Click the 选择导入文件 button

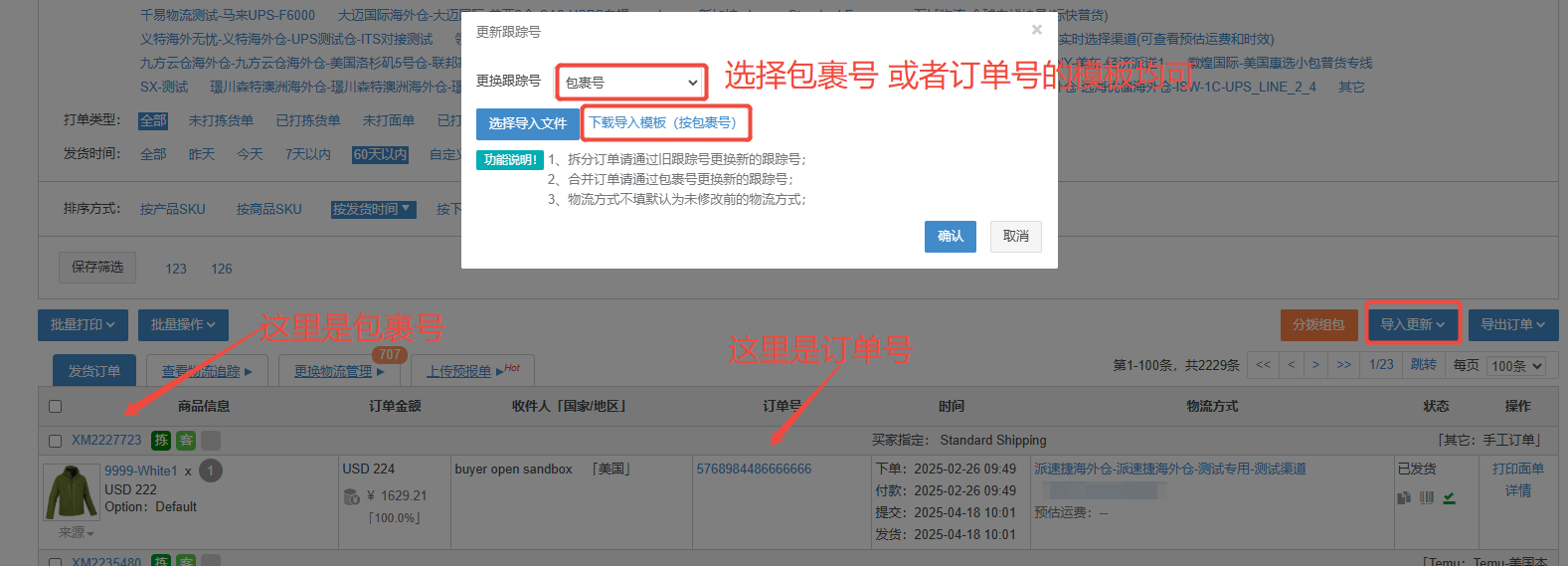(527, 123)
